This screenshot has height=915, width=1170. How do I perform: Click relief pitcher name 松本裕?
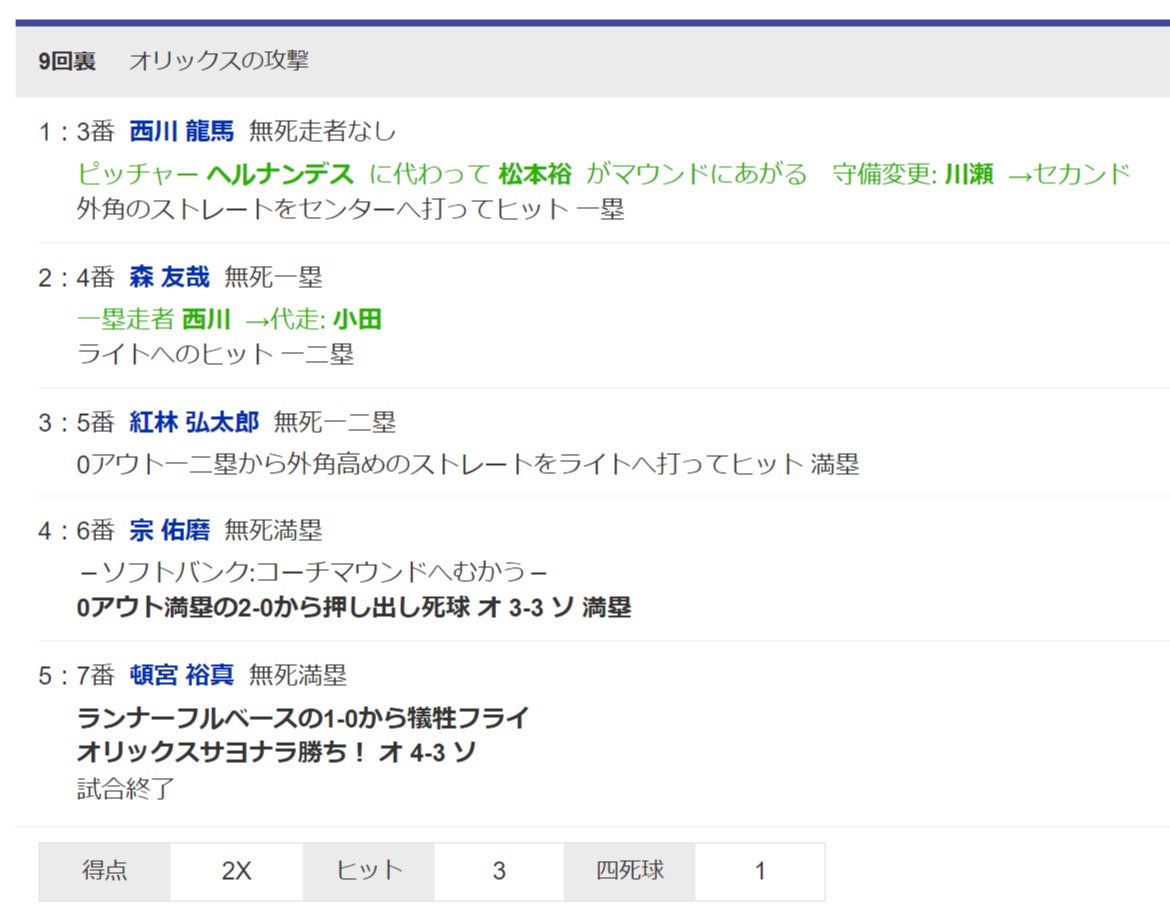(535, 174)
